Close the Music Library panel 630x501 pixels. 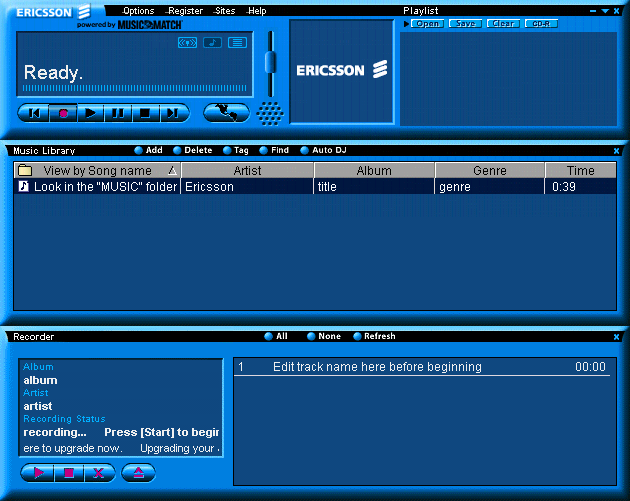[616, 151]
